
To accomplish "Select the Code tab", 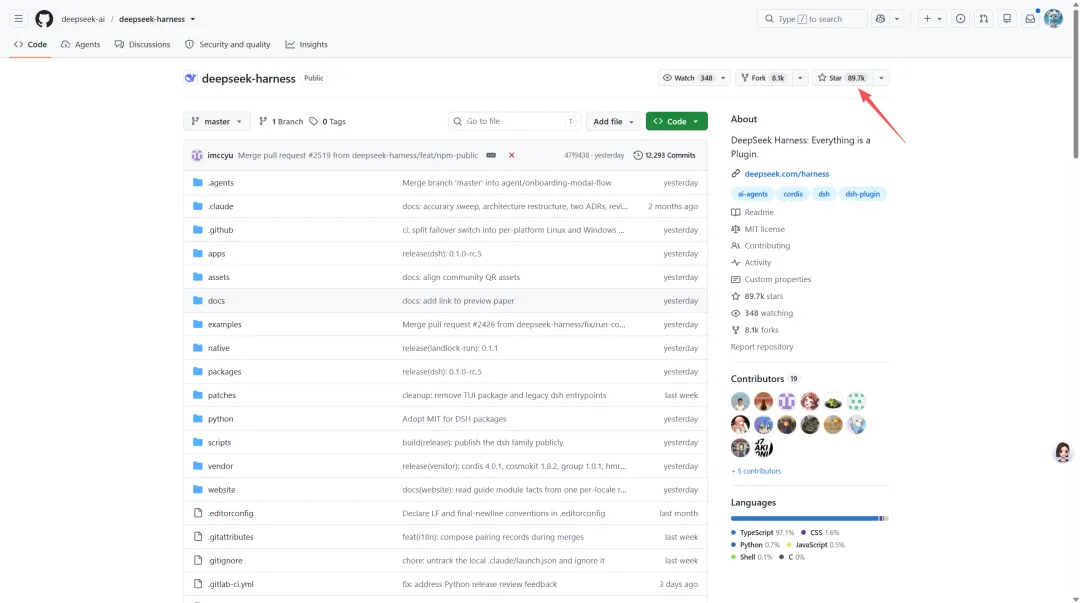I will [x=30, y=44].
